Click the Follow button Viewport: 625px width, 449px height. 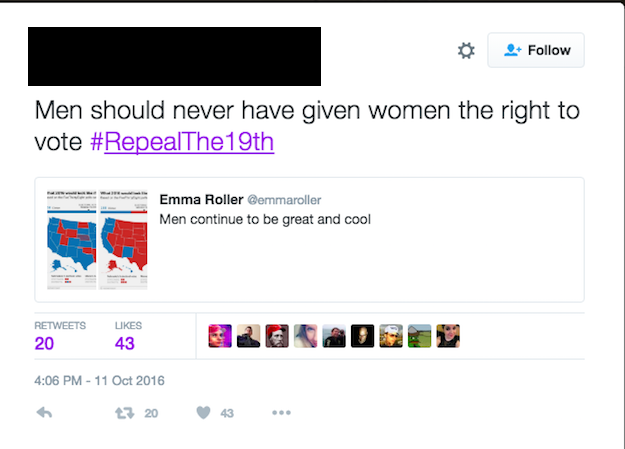[x=536, y=50]
